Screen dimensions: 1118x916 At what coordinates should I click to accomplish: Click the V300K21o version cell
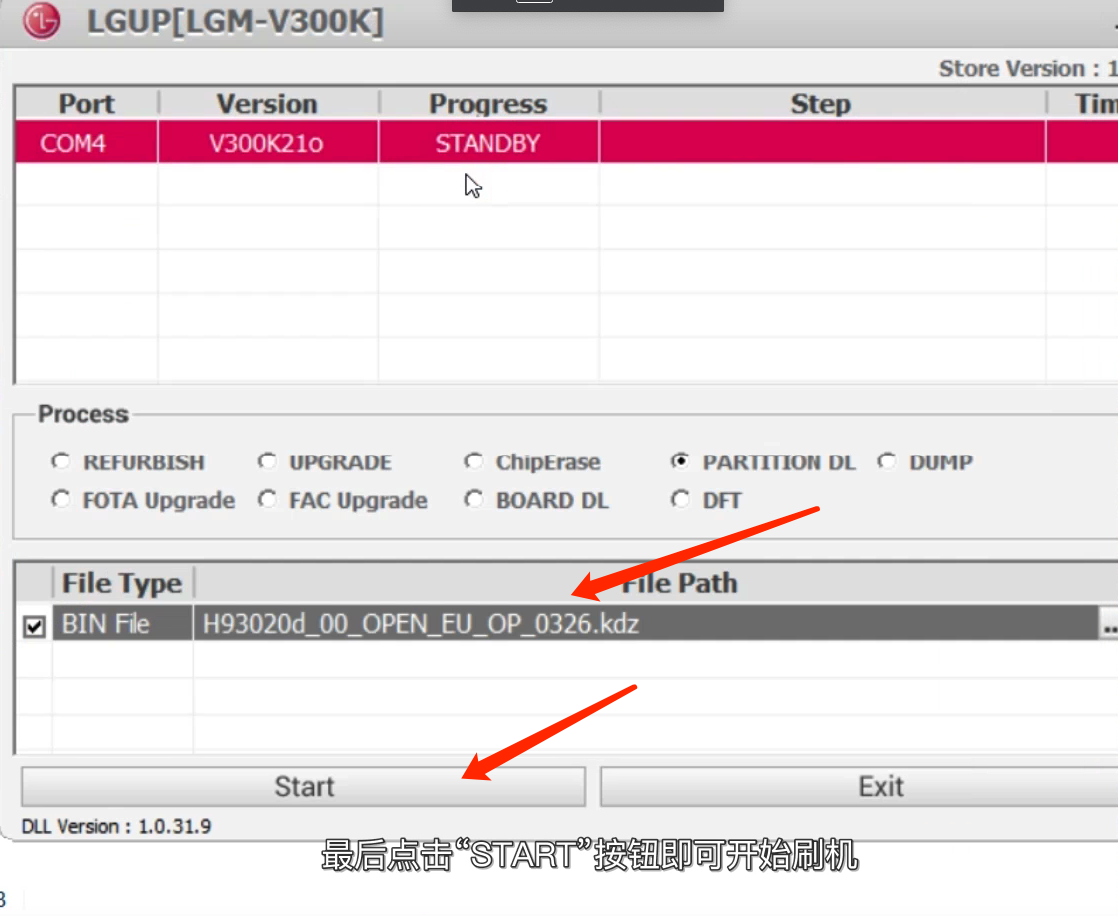[x=267, y=143]
